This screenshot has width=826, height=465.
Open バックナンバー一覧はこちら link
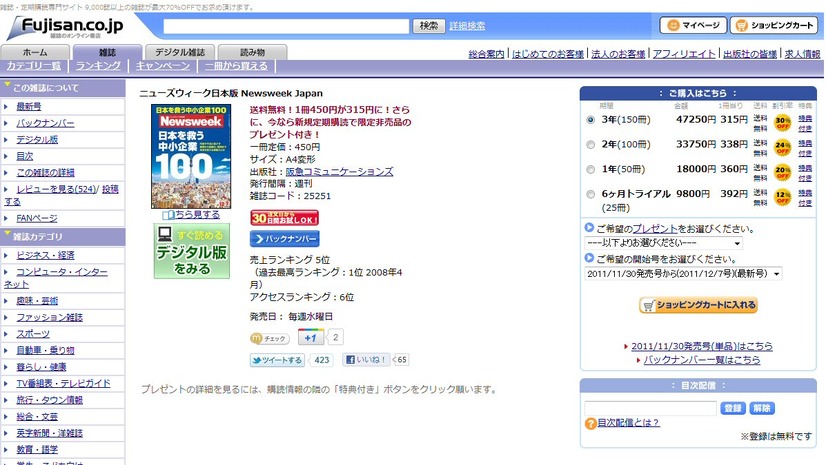pos(702,360)
